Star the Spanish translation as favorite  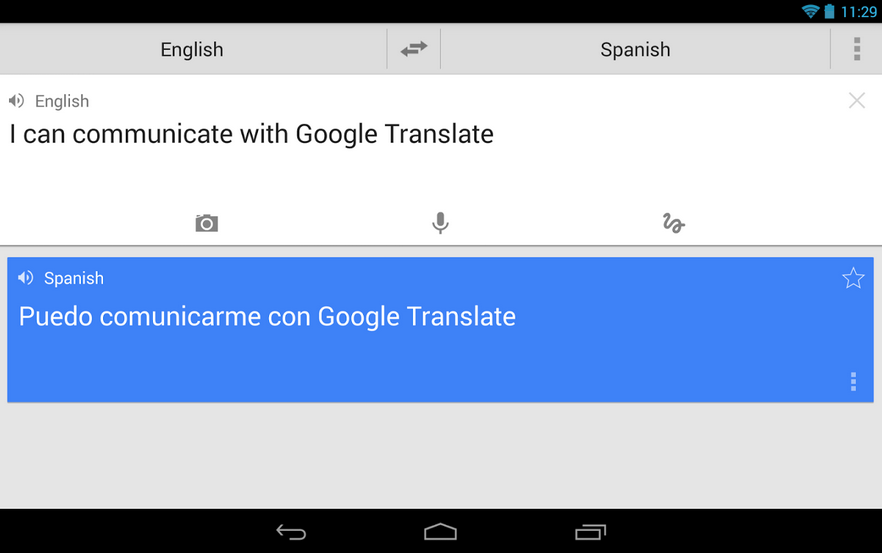tap(852, 278)
